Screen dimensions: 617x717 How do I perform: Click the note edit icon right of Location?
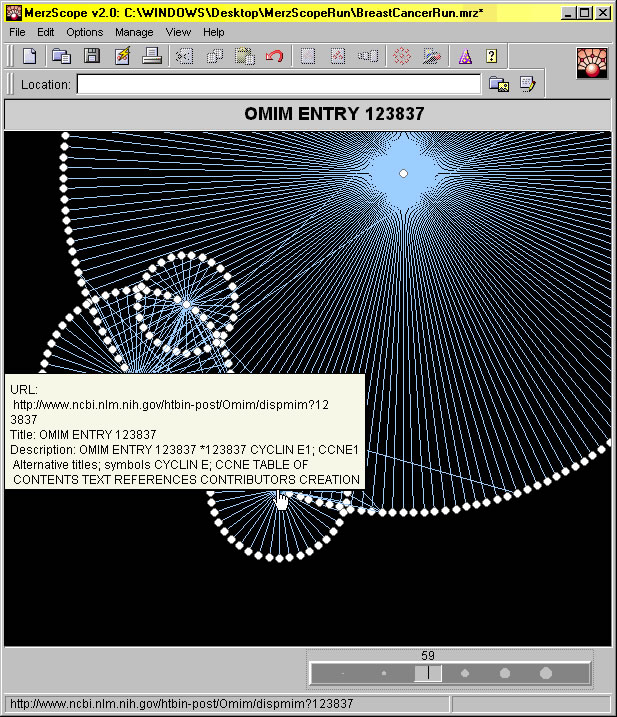(527, 85)
